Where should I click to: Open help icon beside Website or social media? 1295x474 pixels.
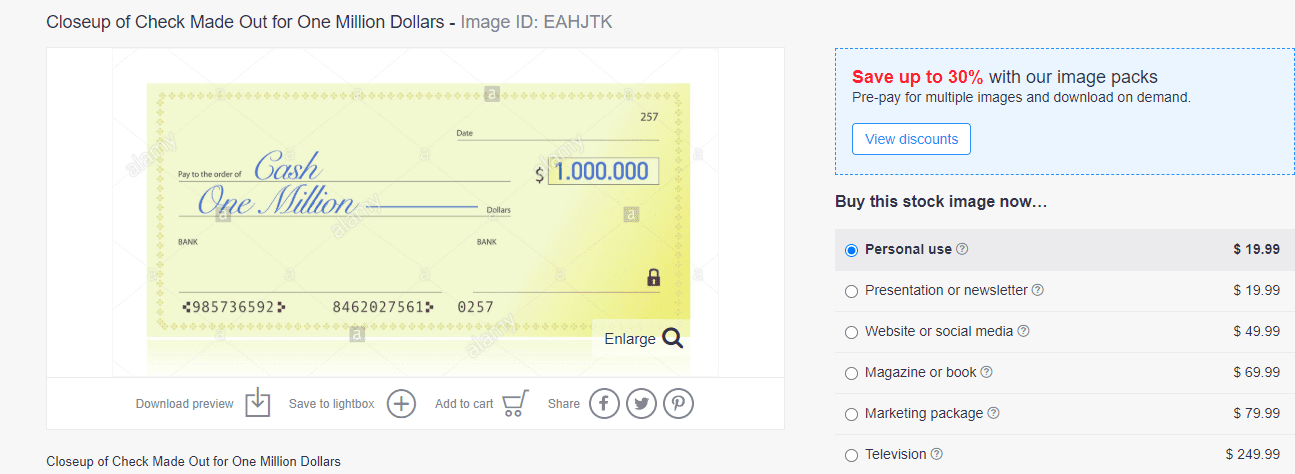[1023, 331]
